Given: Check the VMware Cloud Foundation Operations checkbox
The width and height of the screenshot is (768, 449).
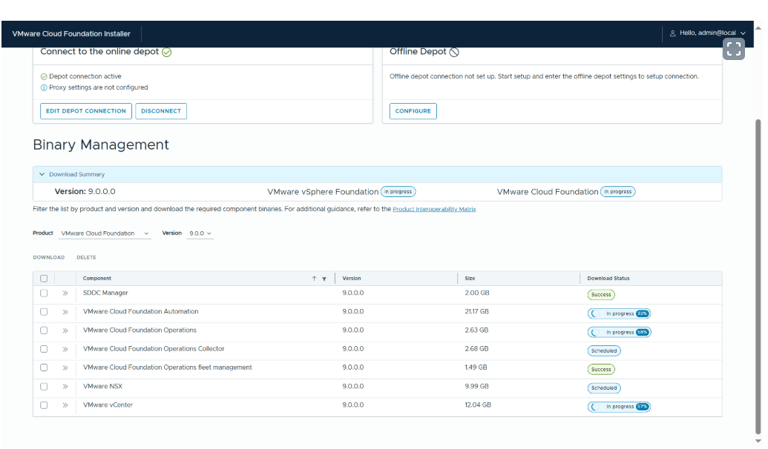Looking at the screenshot, I should (x=44, y=331).
